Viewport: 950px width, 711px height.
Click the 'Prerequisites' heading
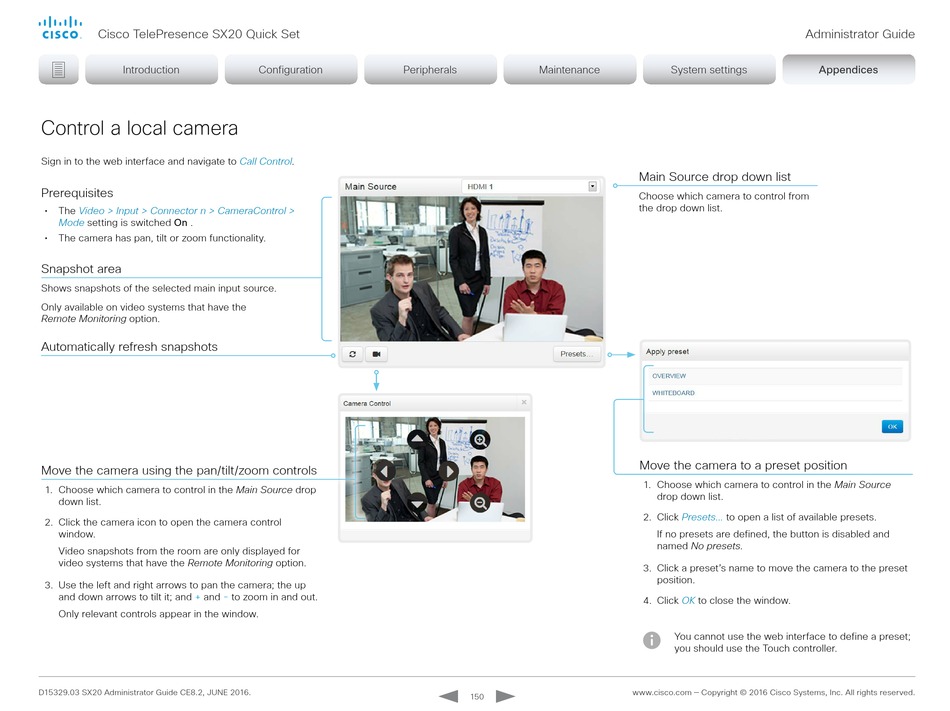77,193
